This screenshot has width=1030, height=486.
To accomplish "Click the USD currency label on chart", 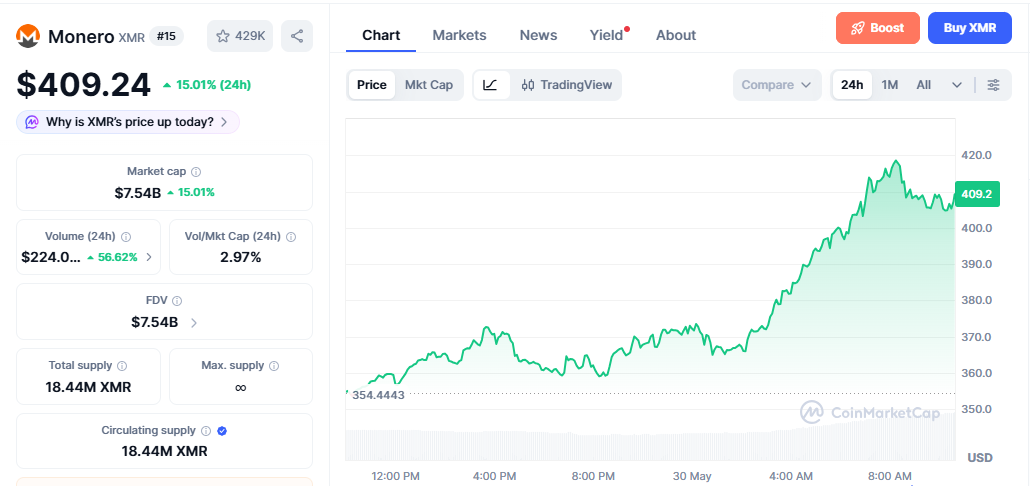I will pyautogui.click(x=979, y=457).
